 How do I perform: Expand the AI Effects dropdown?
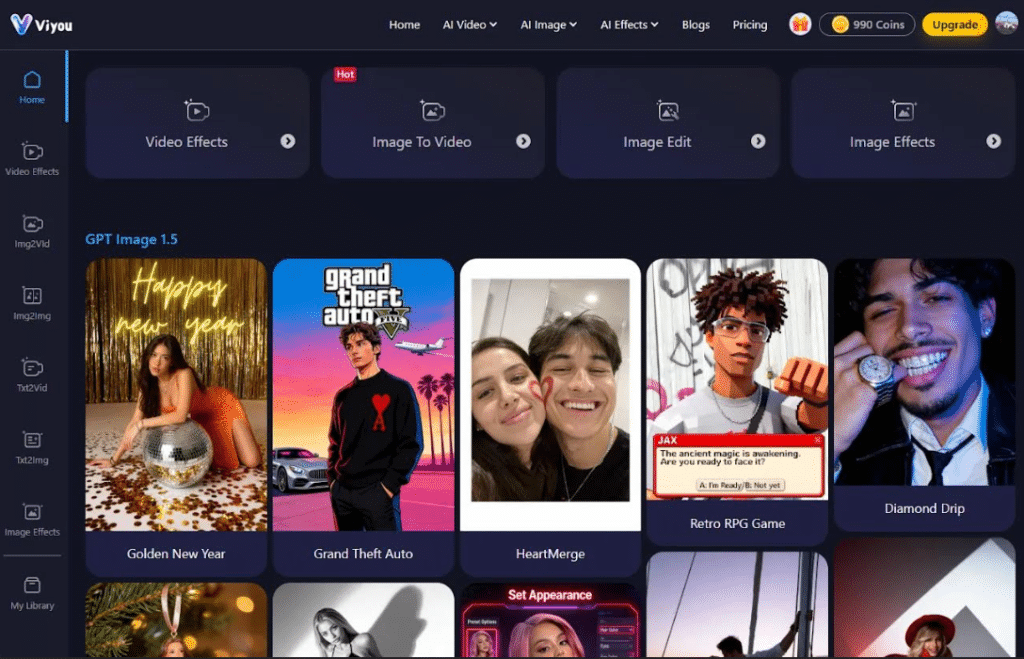click(629, 24)
